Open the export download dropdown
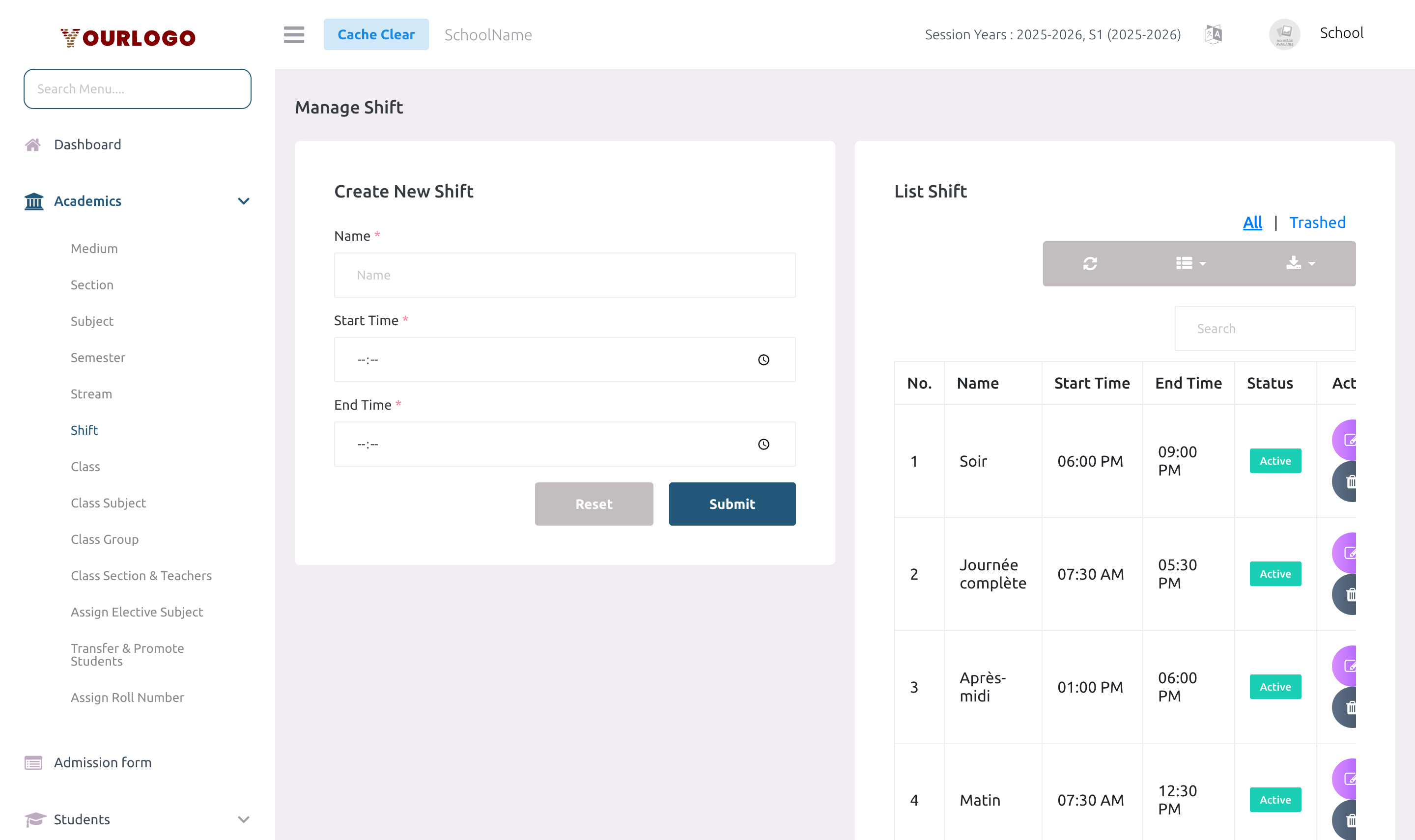This screenshot has width=1415, height=840. [1299, 263]
